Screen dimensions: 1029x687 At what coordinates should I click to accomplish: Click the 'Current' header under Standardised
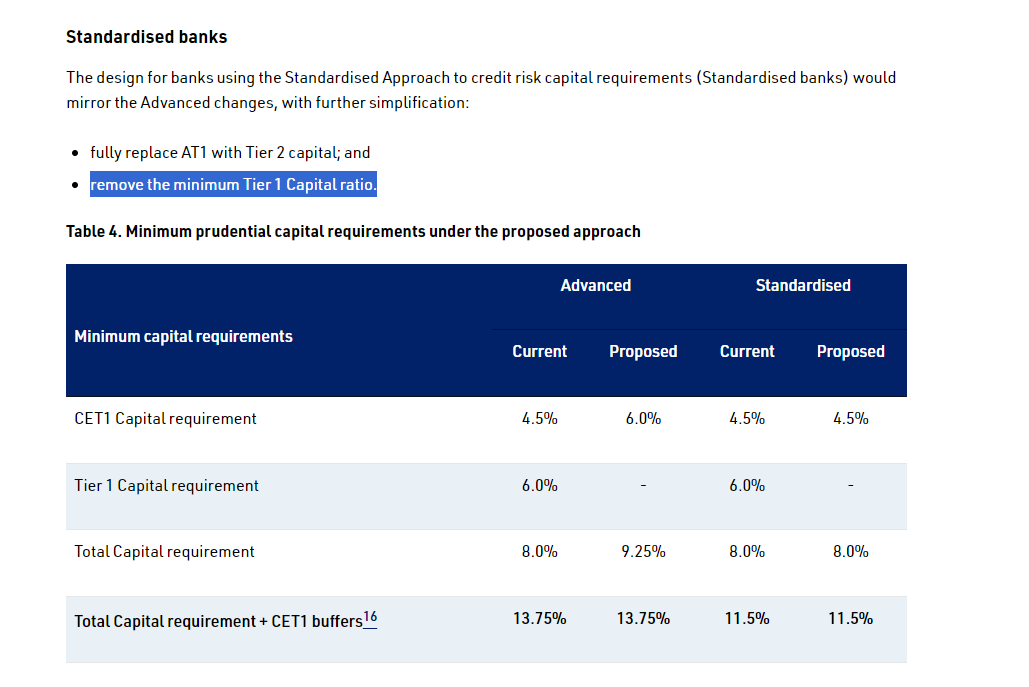pos(747,352)
